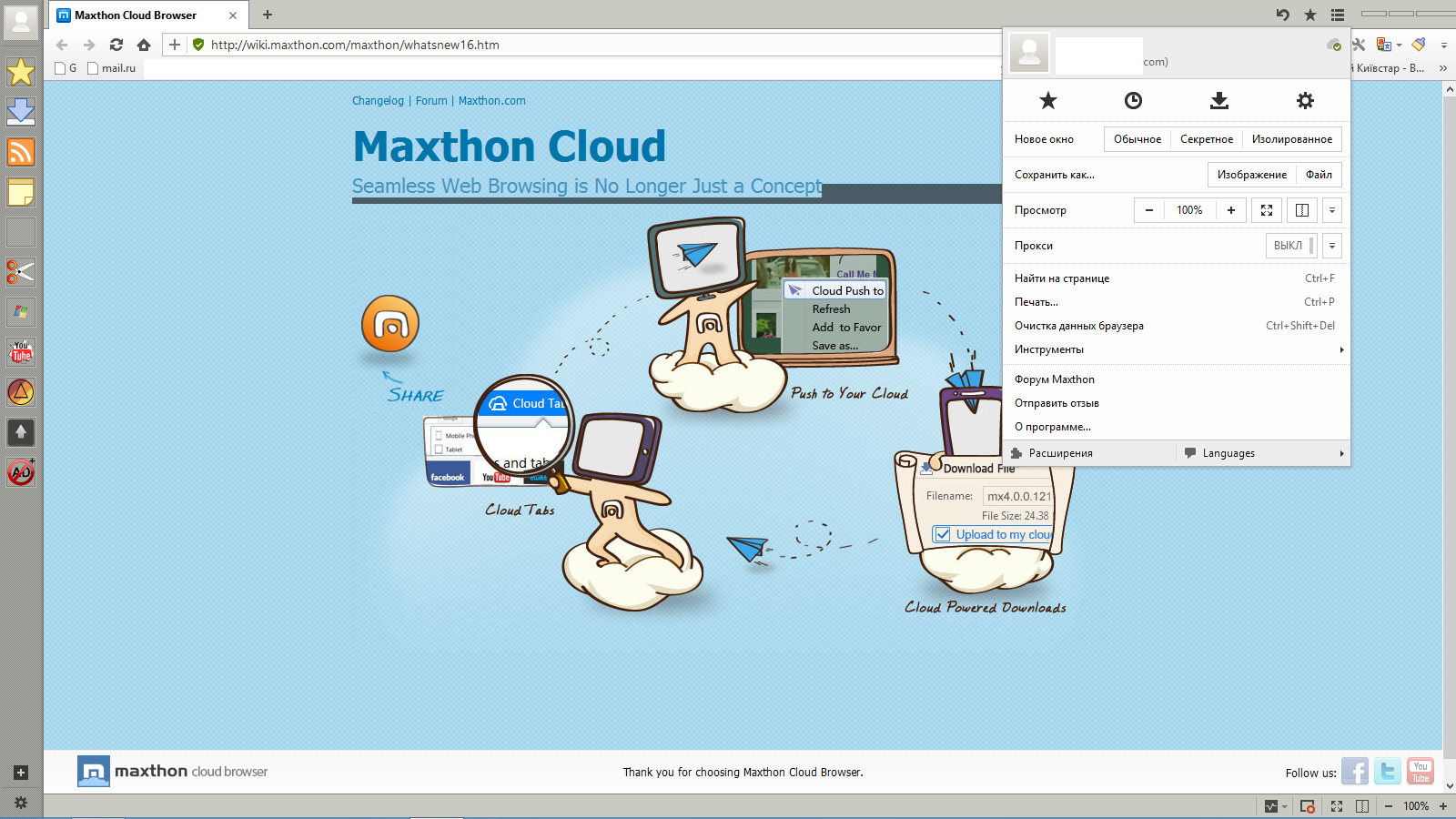Open the RSS feed reader in sidebar

coord(21,152)
